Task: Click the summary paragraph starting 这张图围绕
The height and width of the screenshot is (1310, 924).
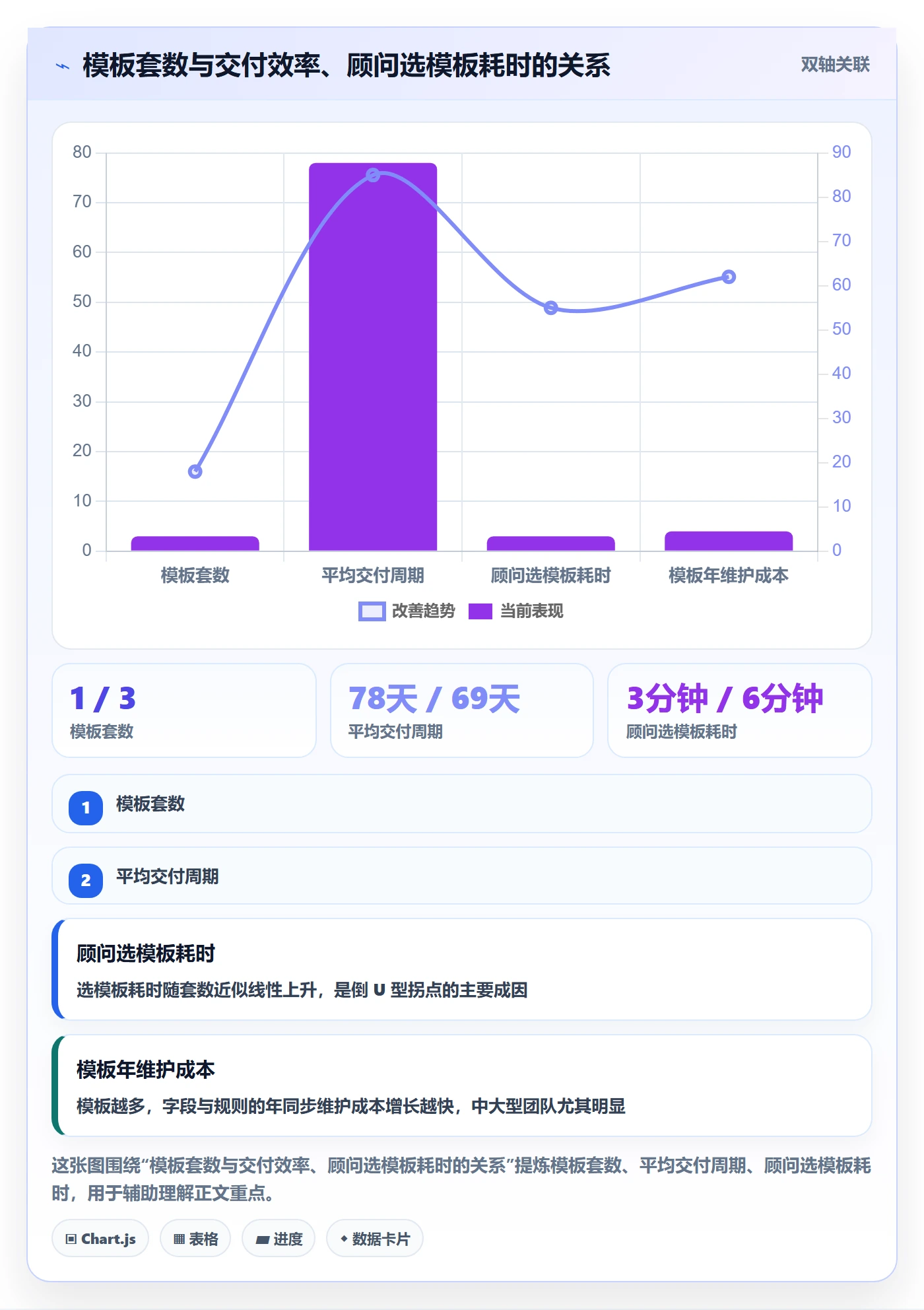Action: pyautogui.click(x=461, y=1179)
